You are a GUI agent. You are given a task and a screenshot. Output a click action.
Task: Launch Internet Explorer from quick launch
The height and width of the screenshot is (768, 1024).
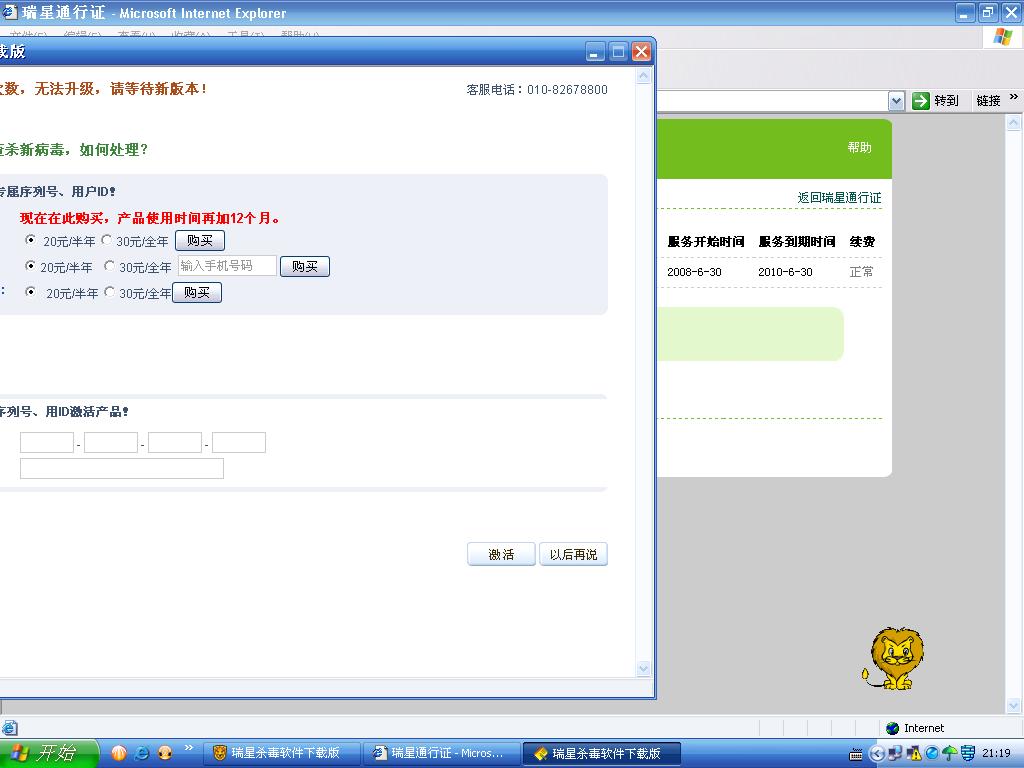tap(142, 753)
